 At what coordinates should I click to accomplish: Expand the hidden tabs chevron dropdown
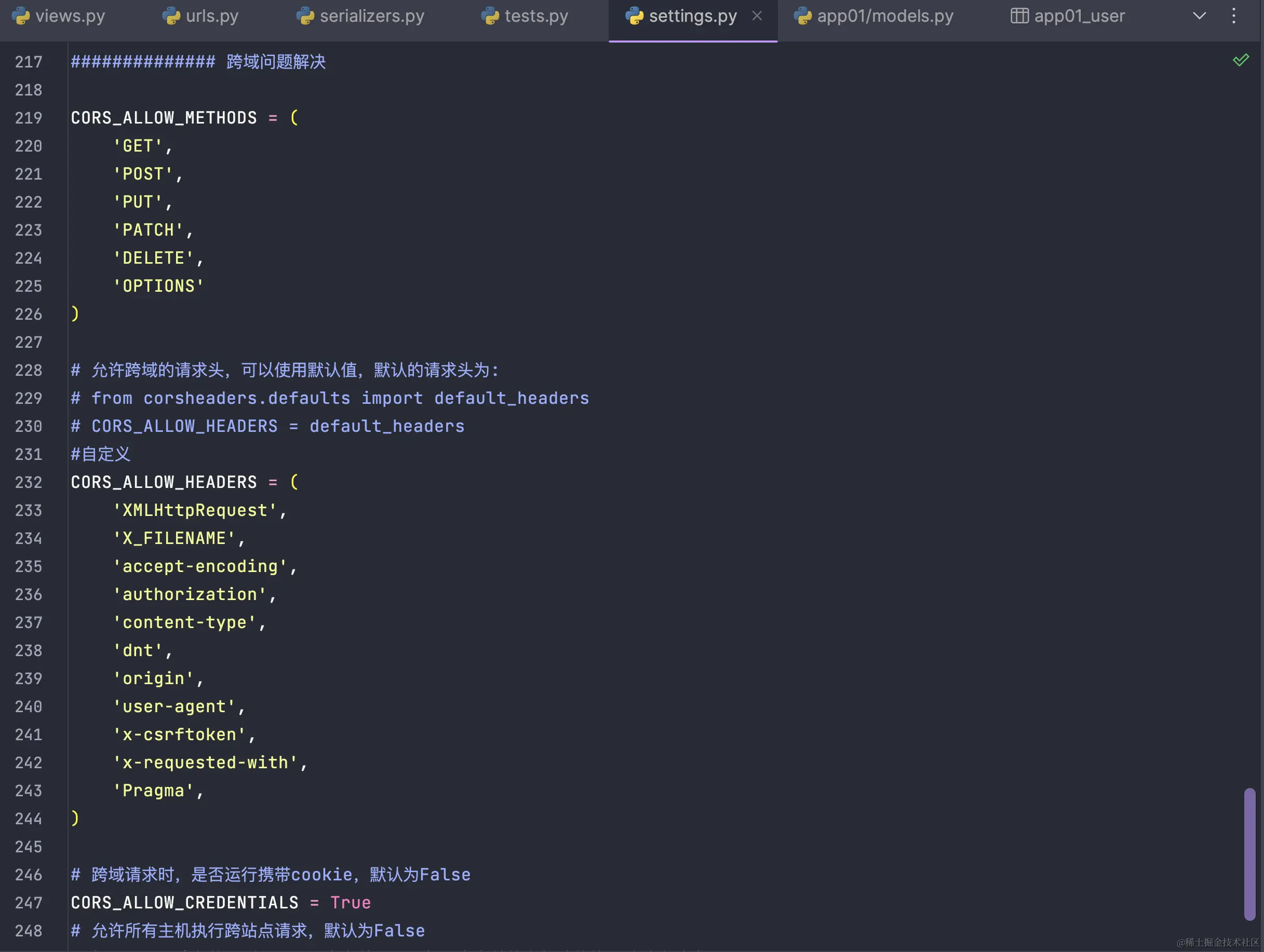click(x=1200, y=16)
